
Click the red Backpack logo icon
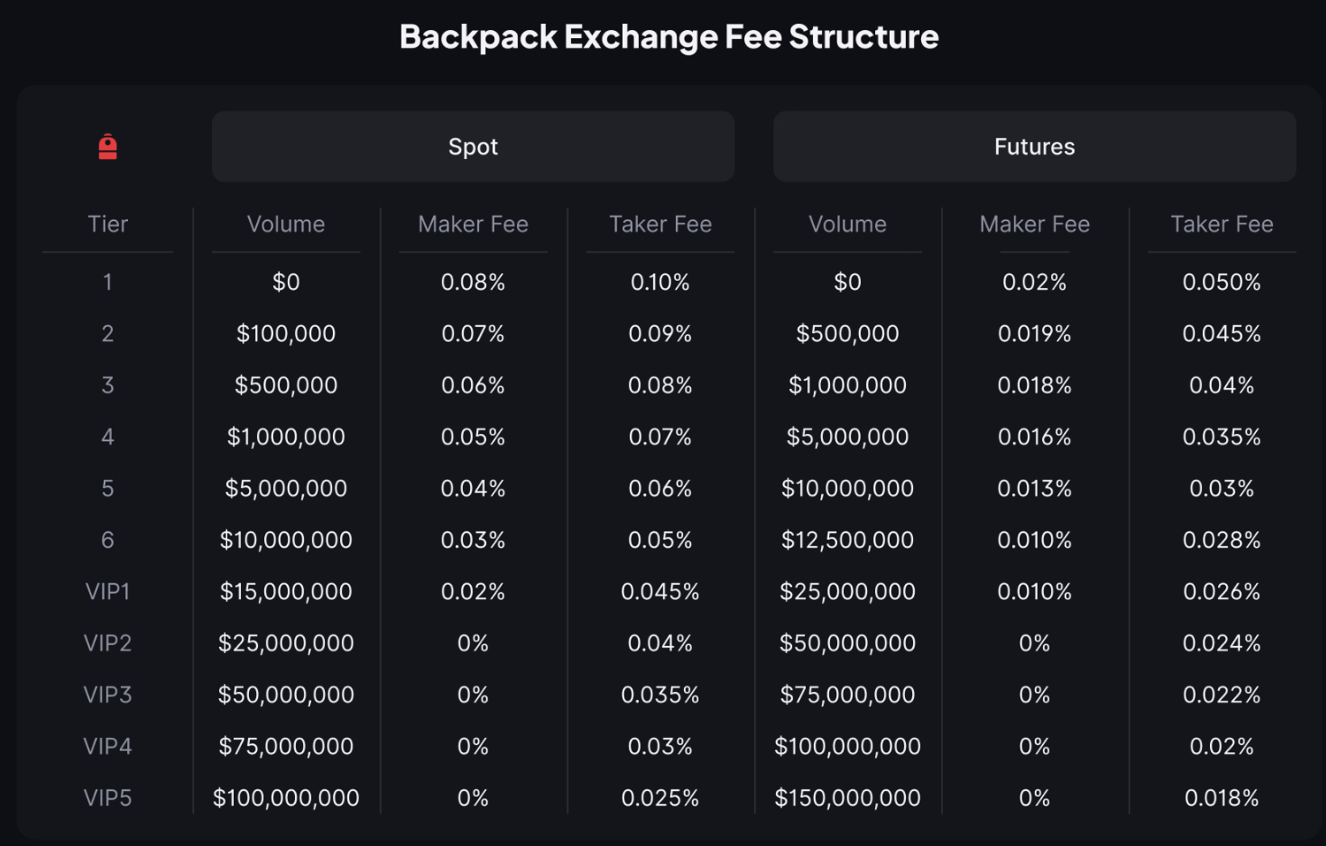tap(108, 147)
